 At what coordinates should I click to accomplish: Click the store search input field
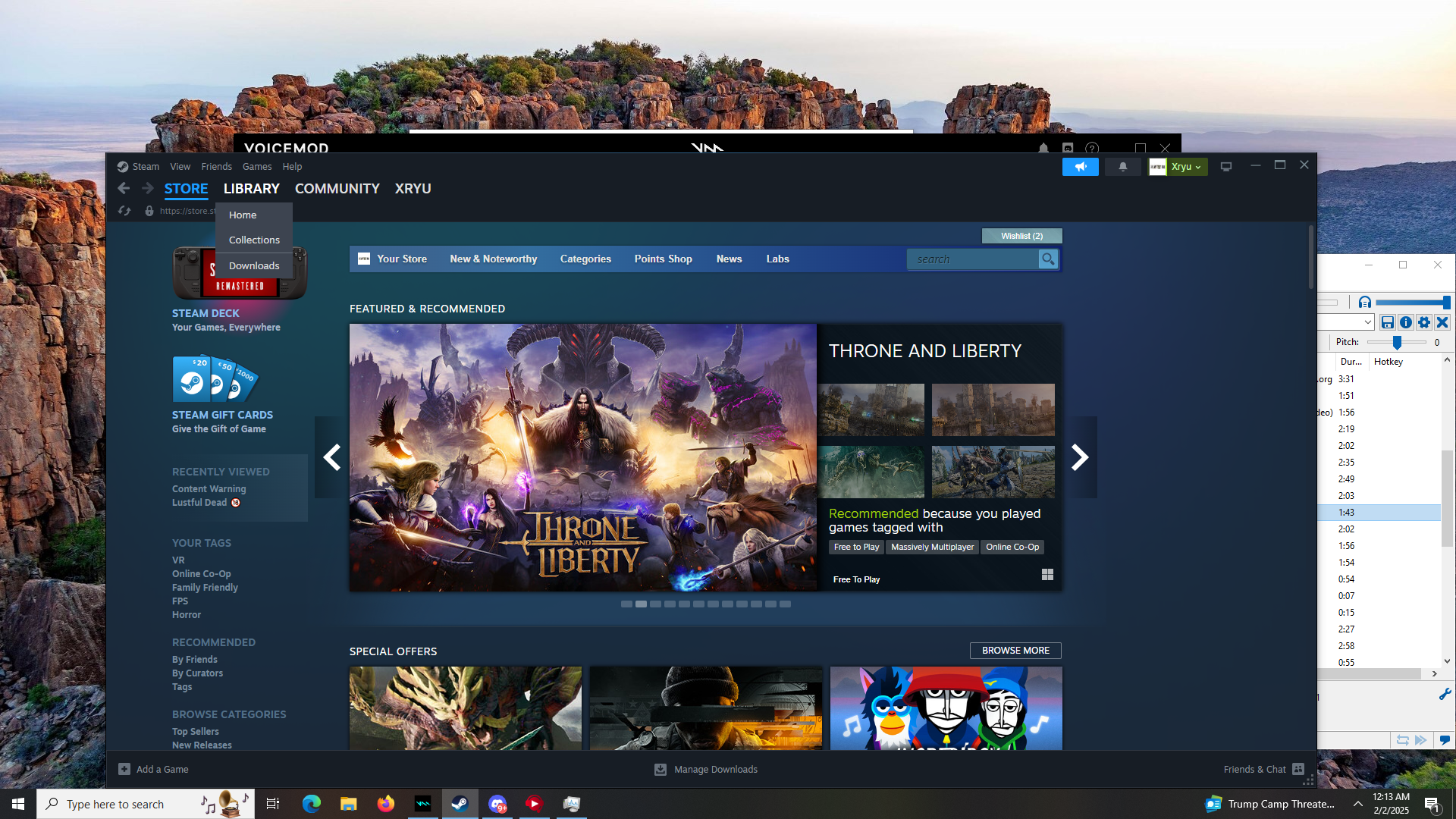(x=972, y=259)
